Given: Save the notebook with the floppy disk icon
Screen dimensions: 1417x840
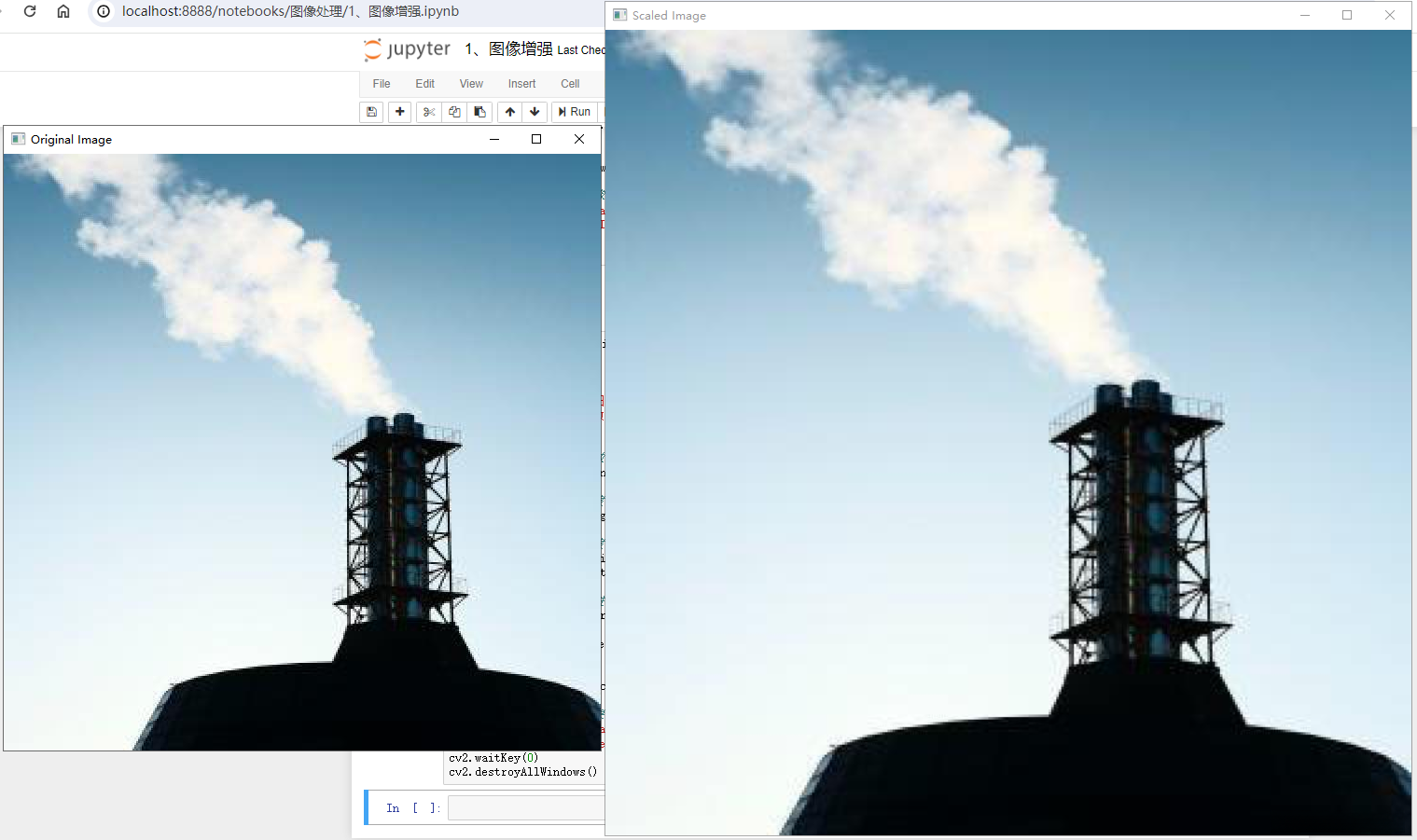Looking at the screenshot, I should (371, 112).
